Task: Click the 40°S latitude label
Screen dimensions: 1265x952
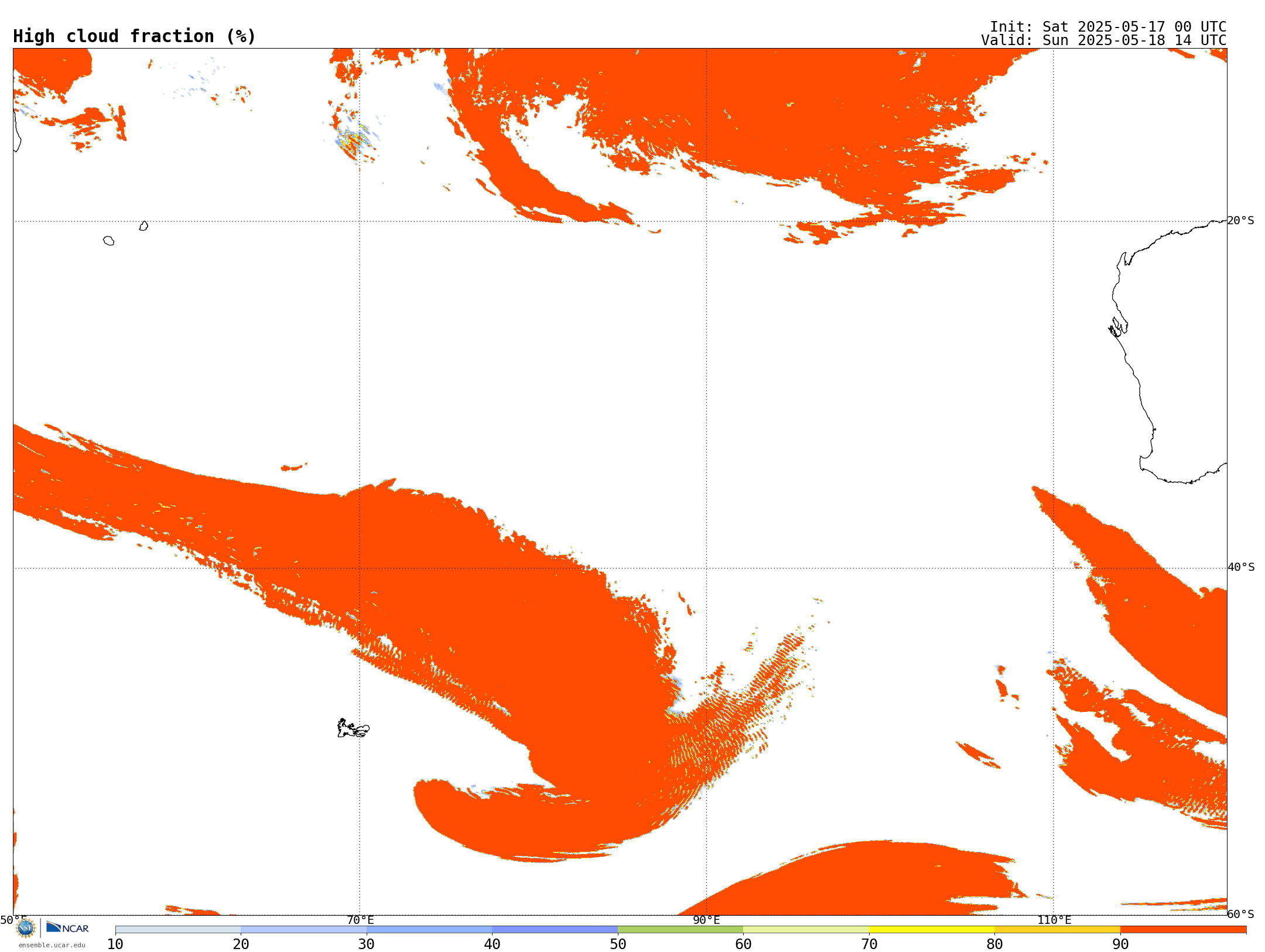Action: 1241,567
